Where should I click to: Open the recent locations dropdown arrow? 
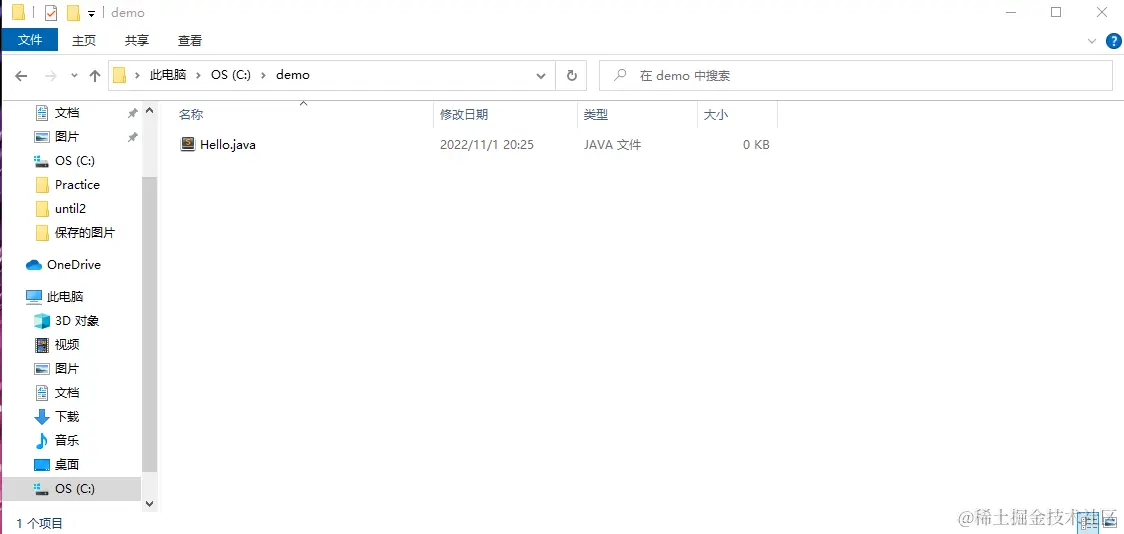pos(75,75)
